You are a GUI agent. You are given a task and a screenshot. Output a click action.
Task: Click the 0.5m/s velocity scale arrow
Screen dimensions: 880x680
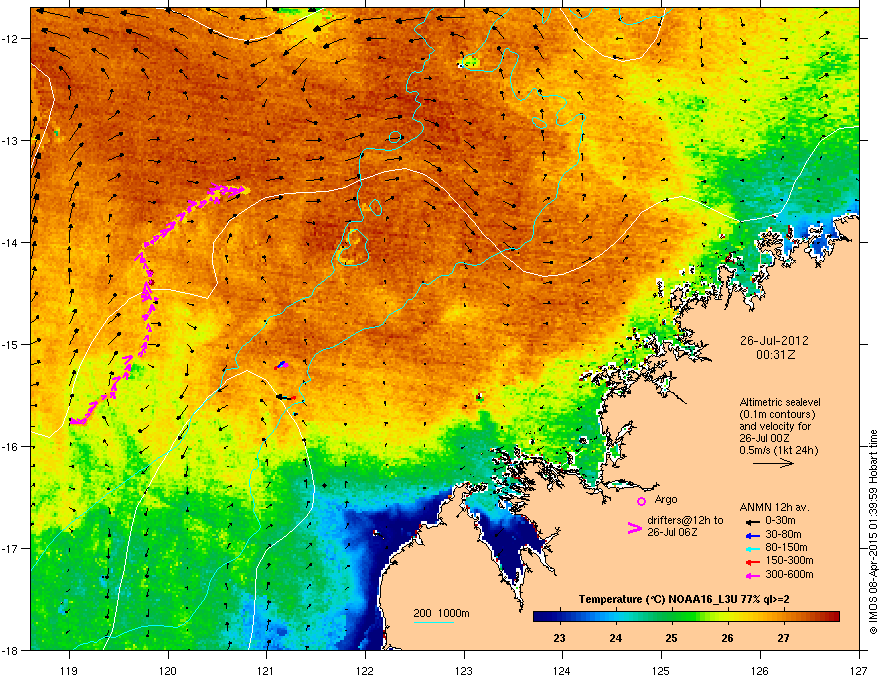(773, 463)
